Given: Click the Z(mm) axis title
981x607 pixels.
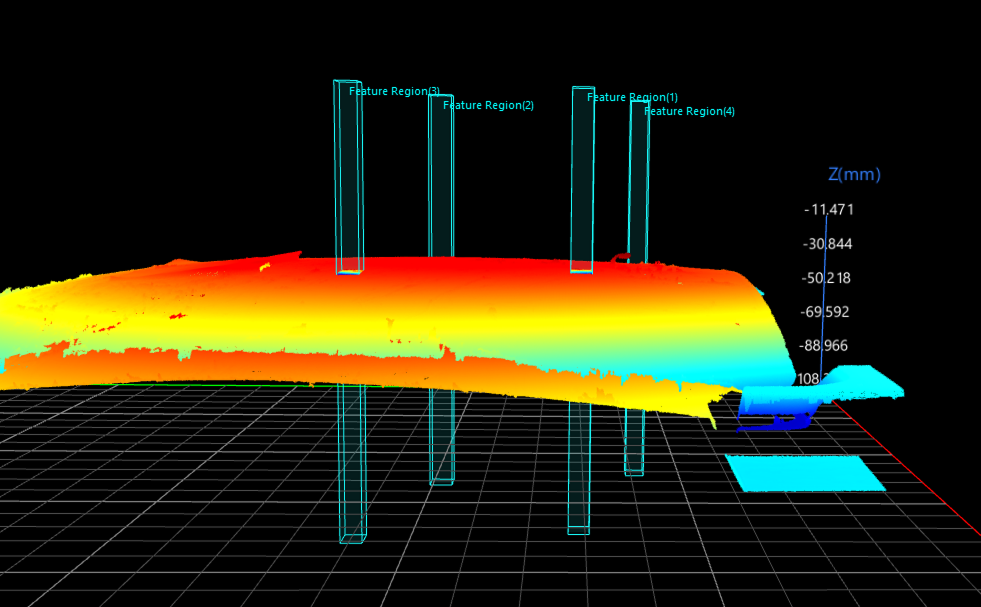Looking at the screenshot, I should coord(854,174).
